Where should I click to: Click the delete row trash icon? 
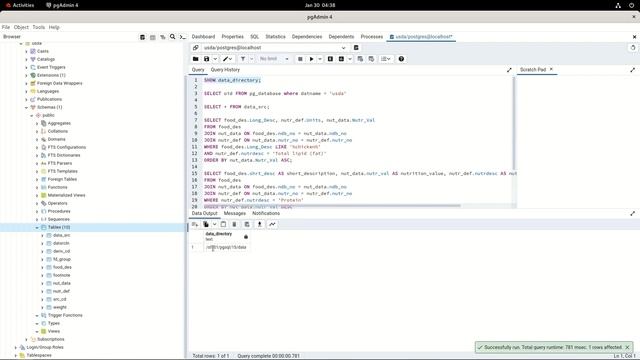point(234,224)
